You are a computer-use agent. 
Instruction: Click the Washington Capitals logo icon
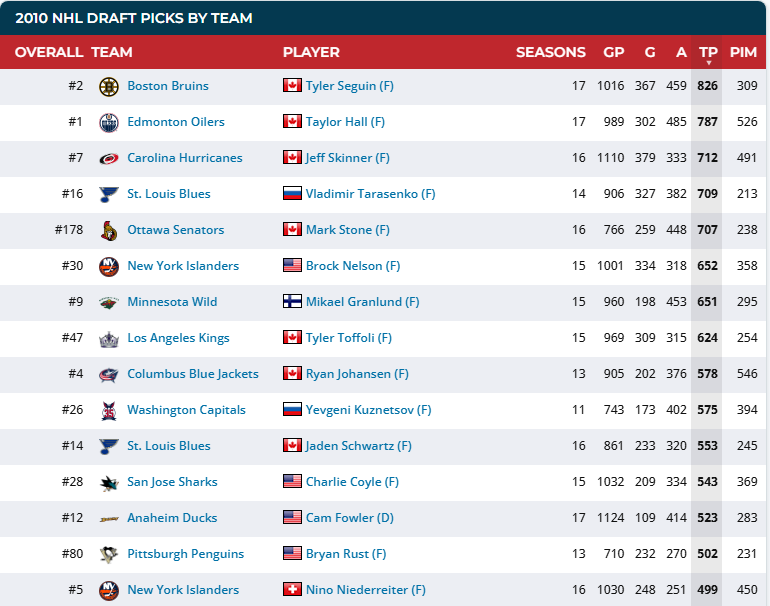[109, 411]
